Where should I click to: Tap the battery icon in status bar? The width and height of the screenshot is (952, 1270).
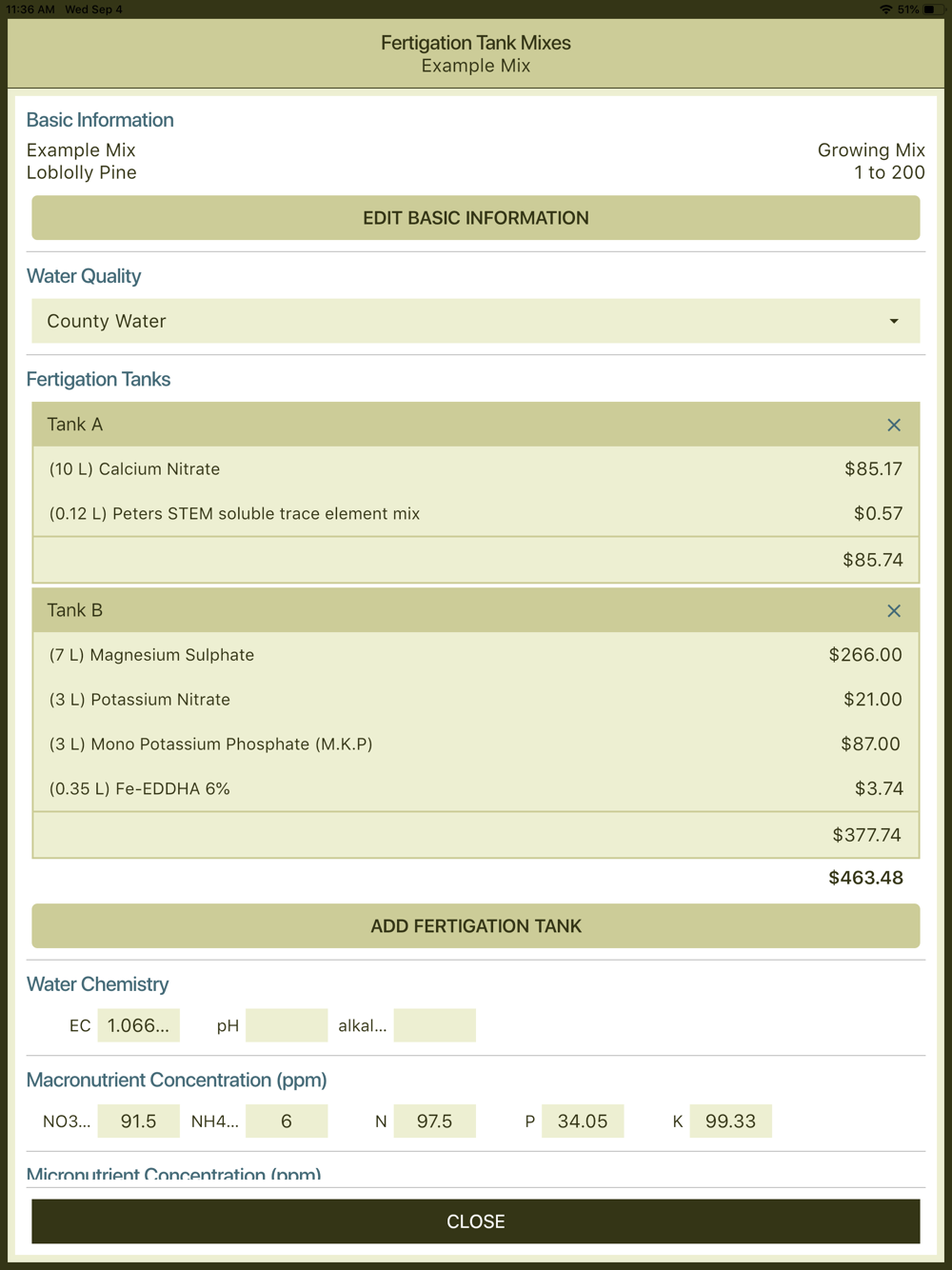tap(928, 10)
